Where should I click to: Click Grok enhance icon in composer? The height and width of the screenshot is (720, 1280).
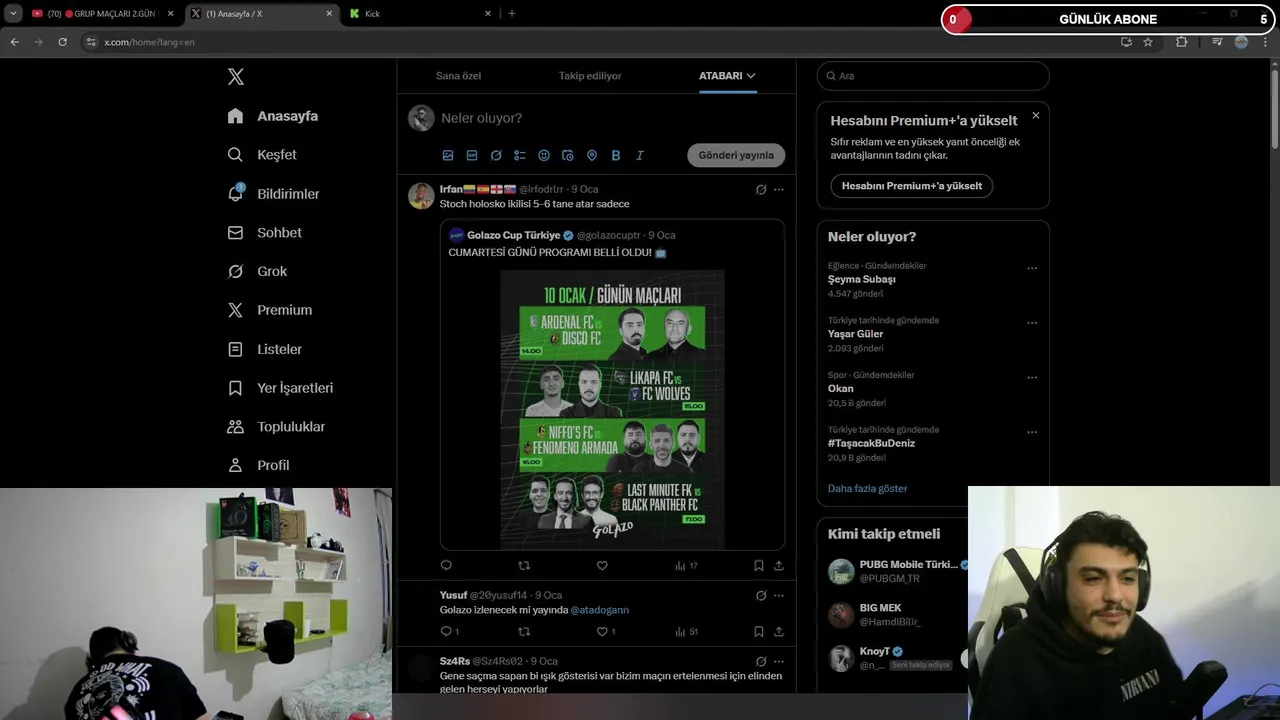[496, 155]
